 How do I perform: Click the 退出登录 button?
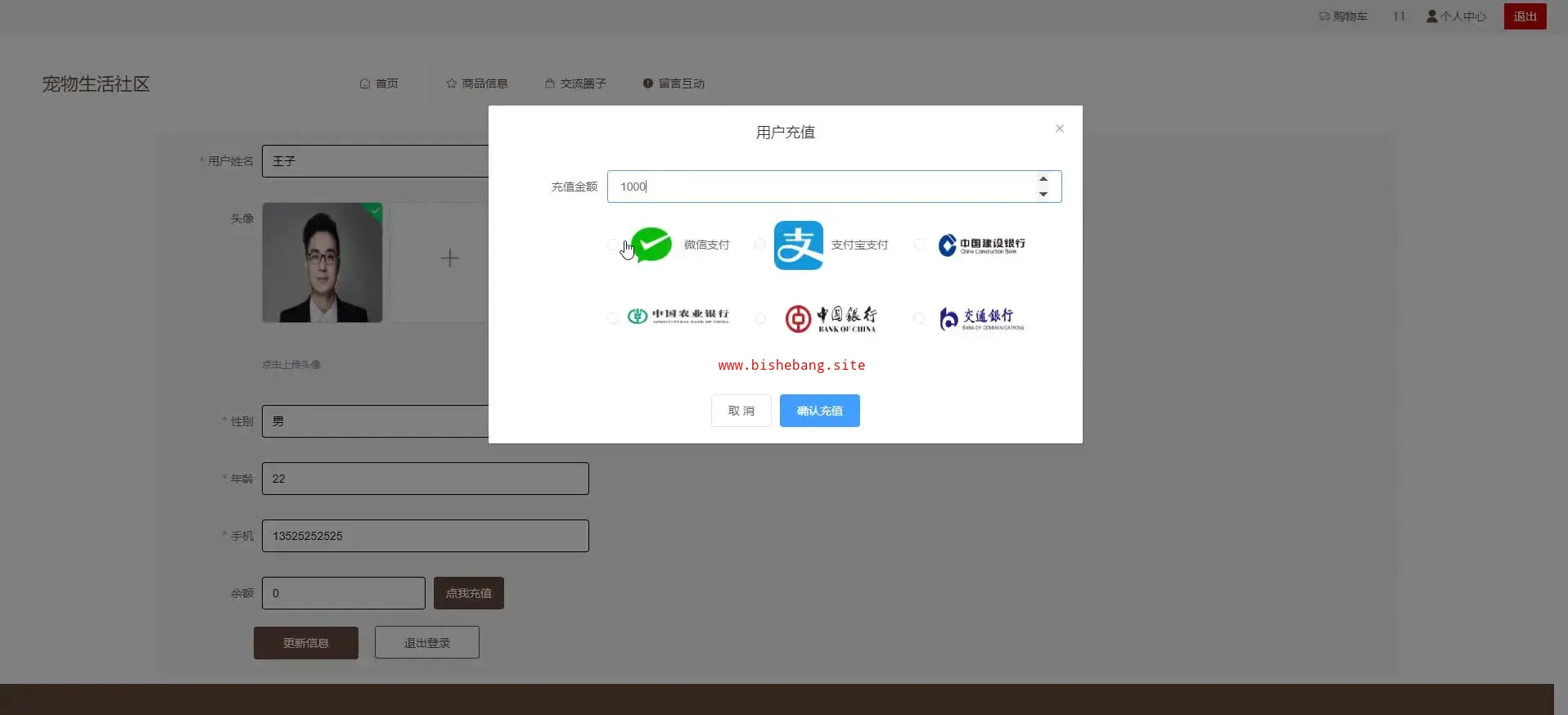[427, 643]
